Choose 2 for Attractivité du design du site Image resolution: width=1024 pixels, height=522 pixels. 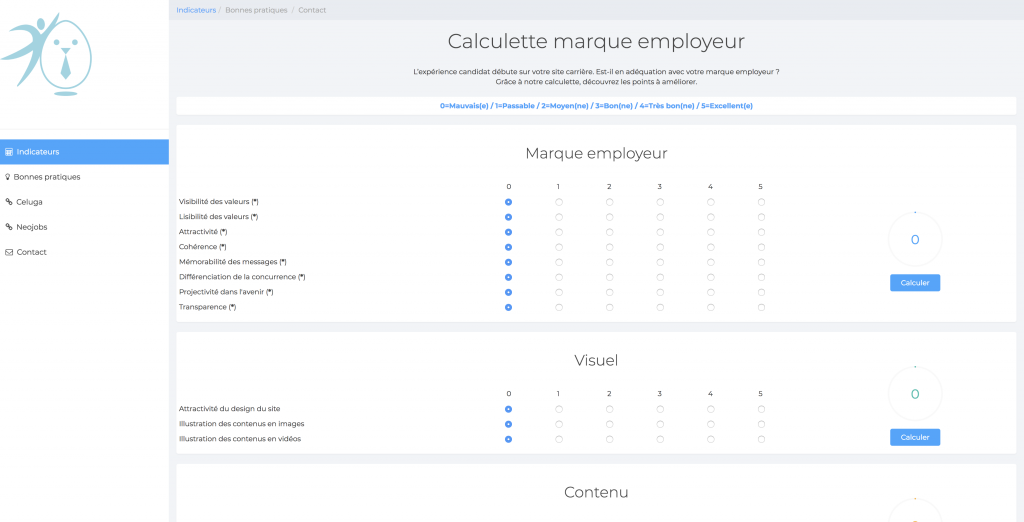coord(609,409)
